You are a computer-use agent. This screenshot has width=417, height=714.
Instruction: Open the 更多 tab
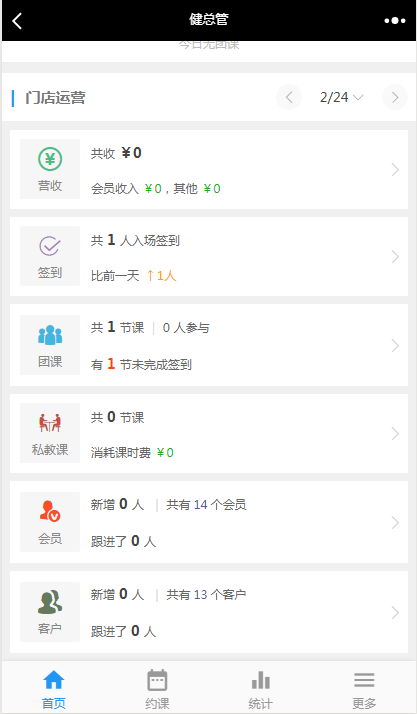coord(364,688)
